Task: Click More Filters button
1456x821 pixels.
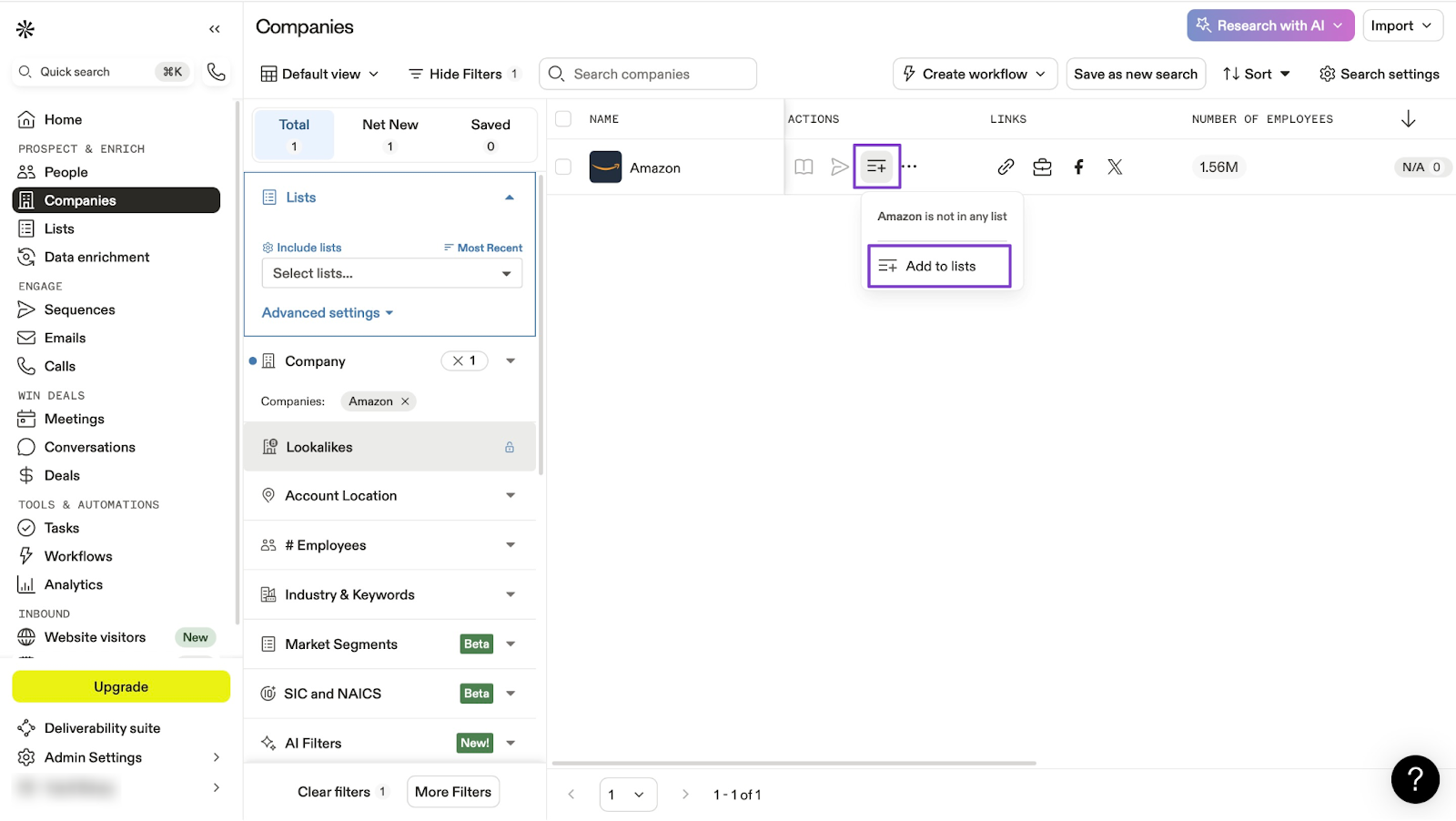Action: (x=453, y=792)
